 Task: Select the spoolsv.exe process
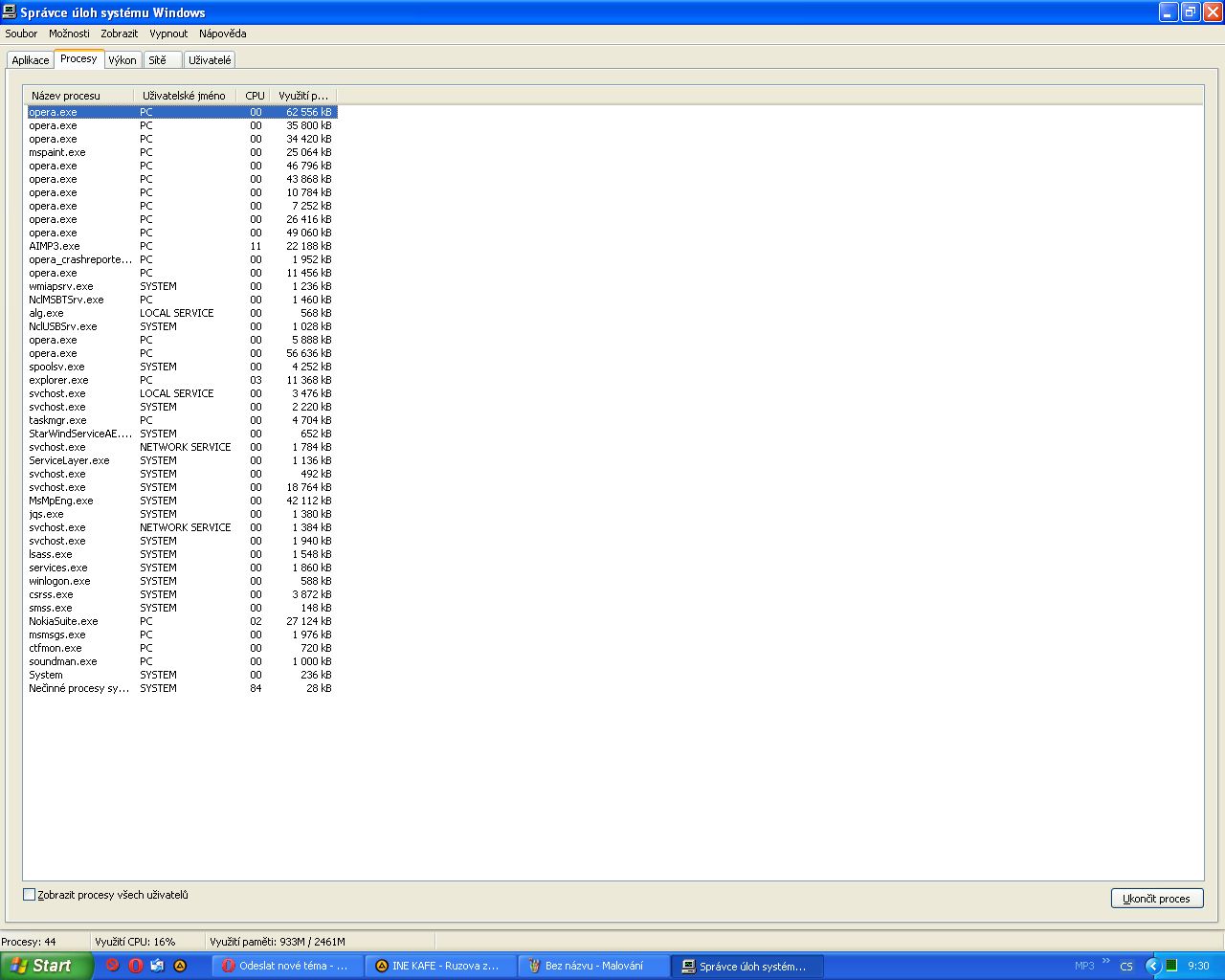[x=182, y=367]
